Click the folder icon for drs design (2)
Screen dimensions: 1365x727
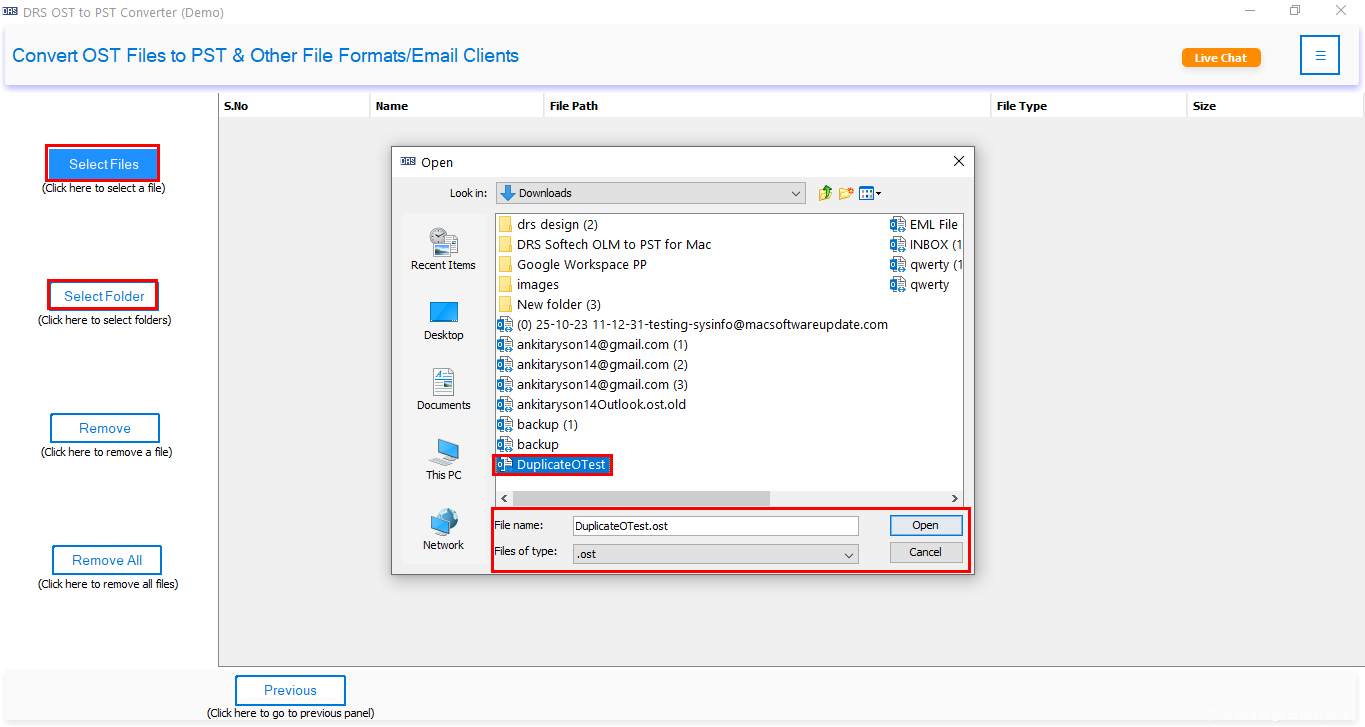tap(505, 225)
